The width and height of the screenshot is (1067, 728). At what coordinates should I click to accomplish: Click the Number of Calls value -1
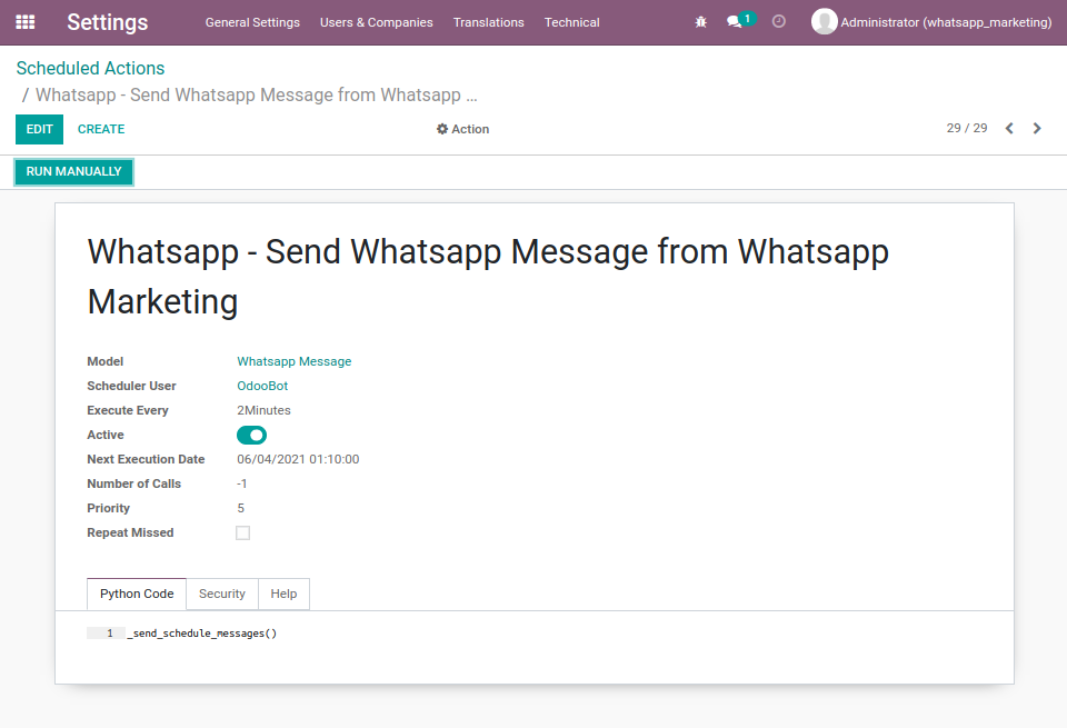pyautogui.click(x=242, y=484)
